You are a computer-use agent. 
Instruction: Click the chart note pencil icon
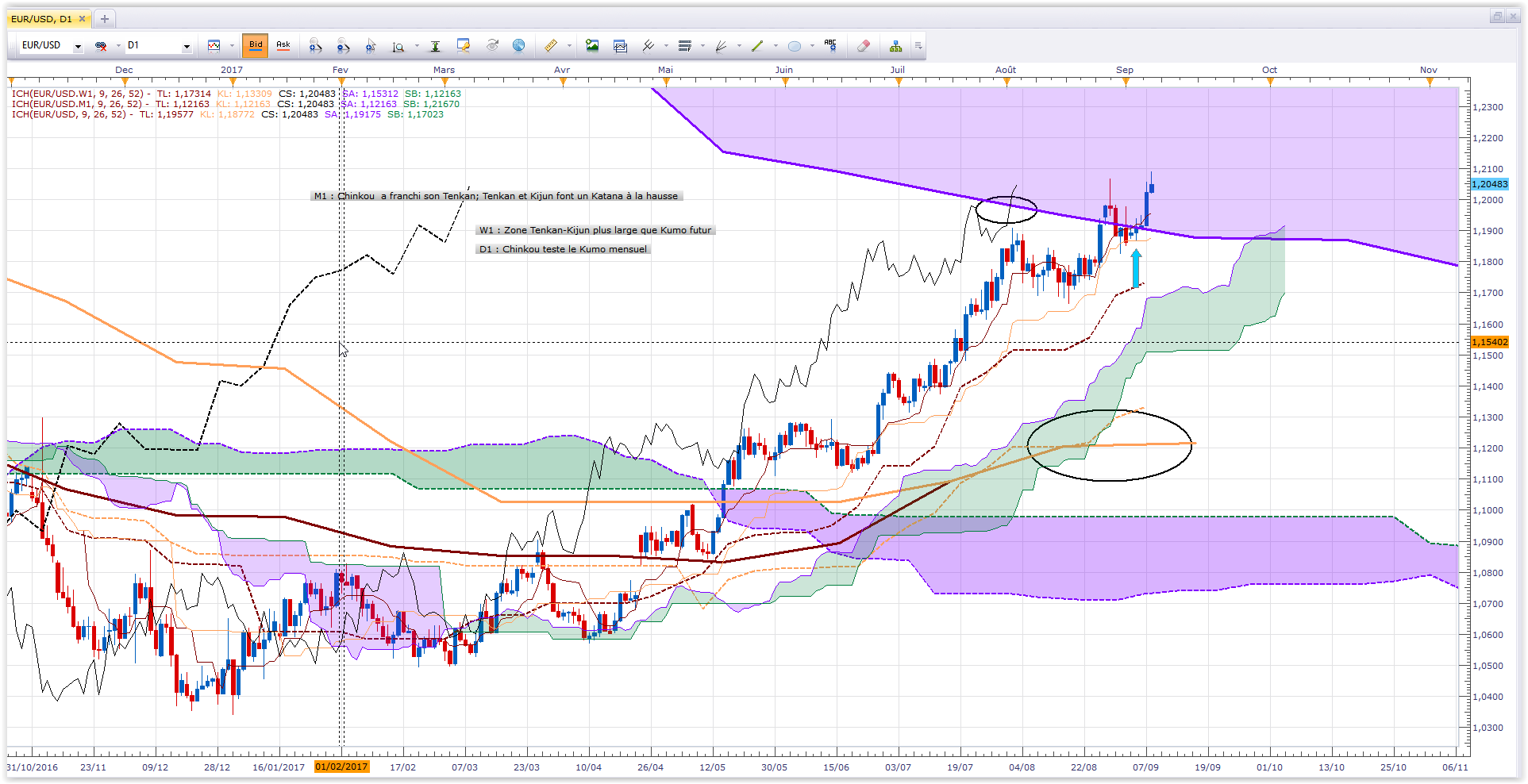[x=464, y=46]
